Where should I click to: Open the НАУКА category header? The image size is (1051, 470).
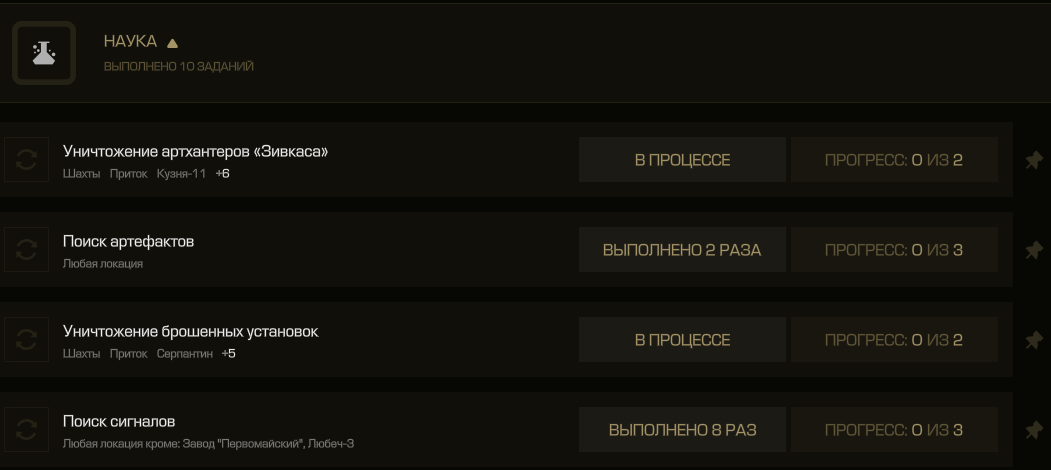tap(130, 42)
